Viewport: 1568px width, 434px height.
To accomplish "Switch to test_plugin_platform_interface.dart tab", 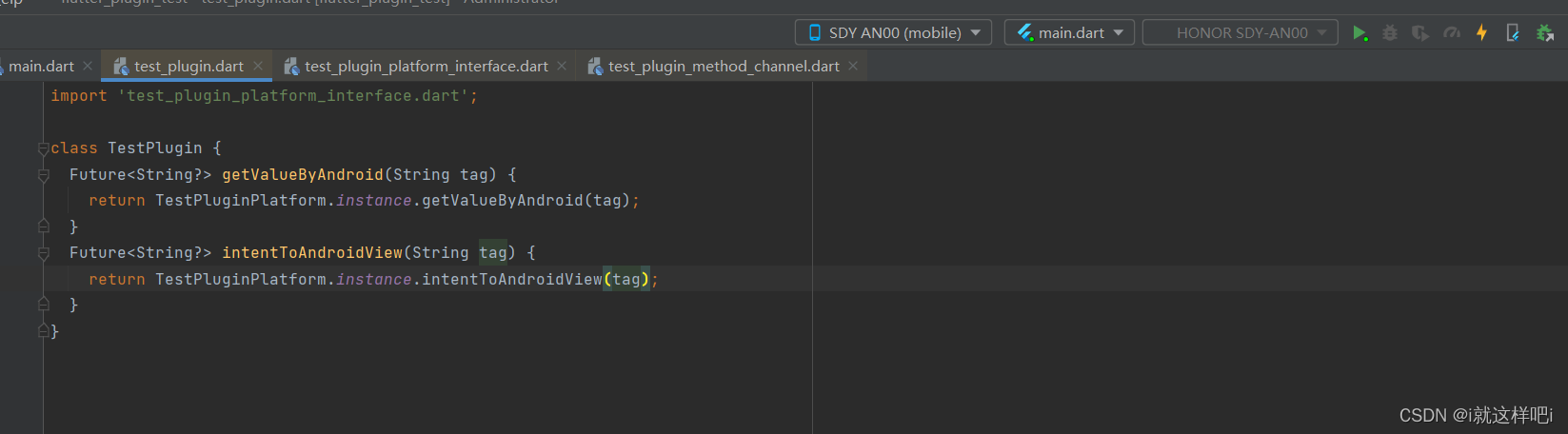I will coord(426,66).
